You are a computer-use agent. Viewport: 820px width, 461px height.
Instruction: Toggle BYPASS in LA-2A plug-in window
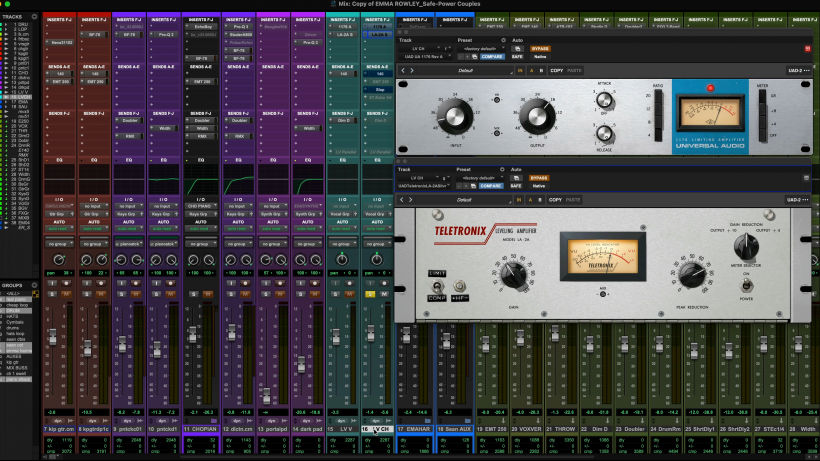point(539,178)
